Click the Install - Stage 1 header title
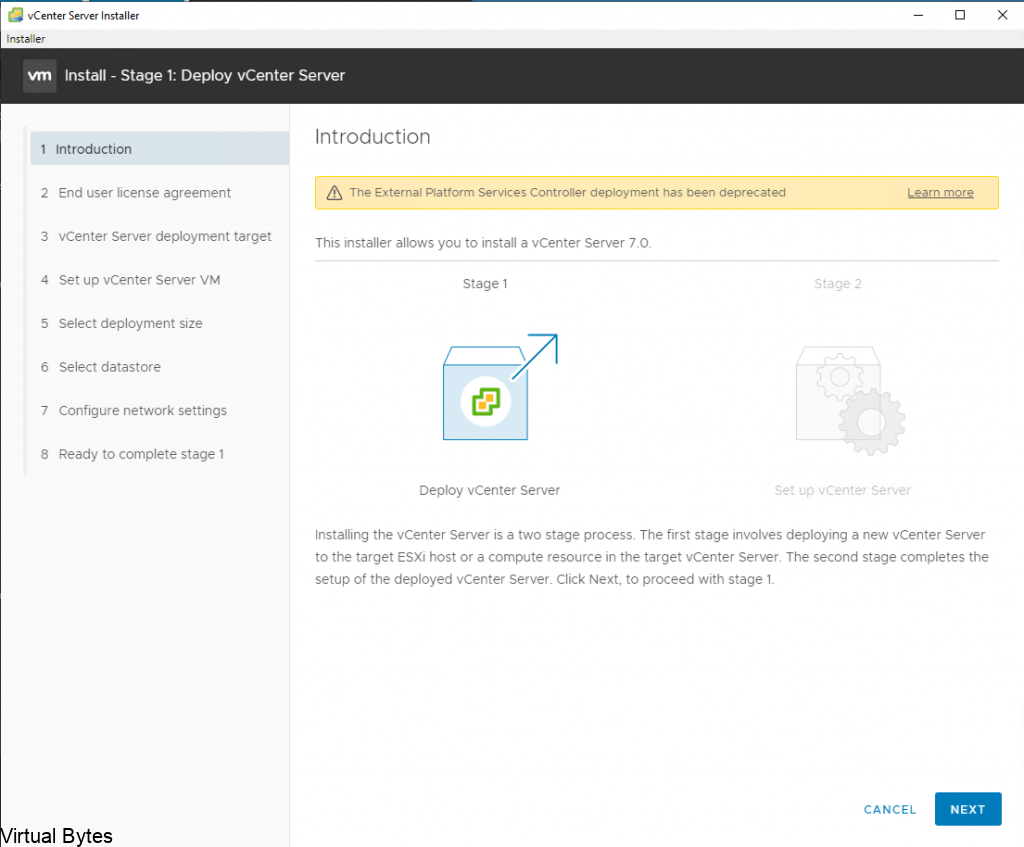Viewport: 1024px width, 847px height. click(204, 76)
